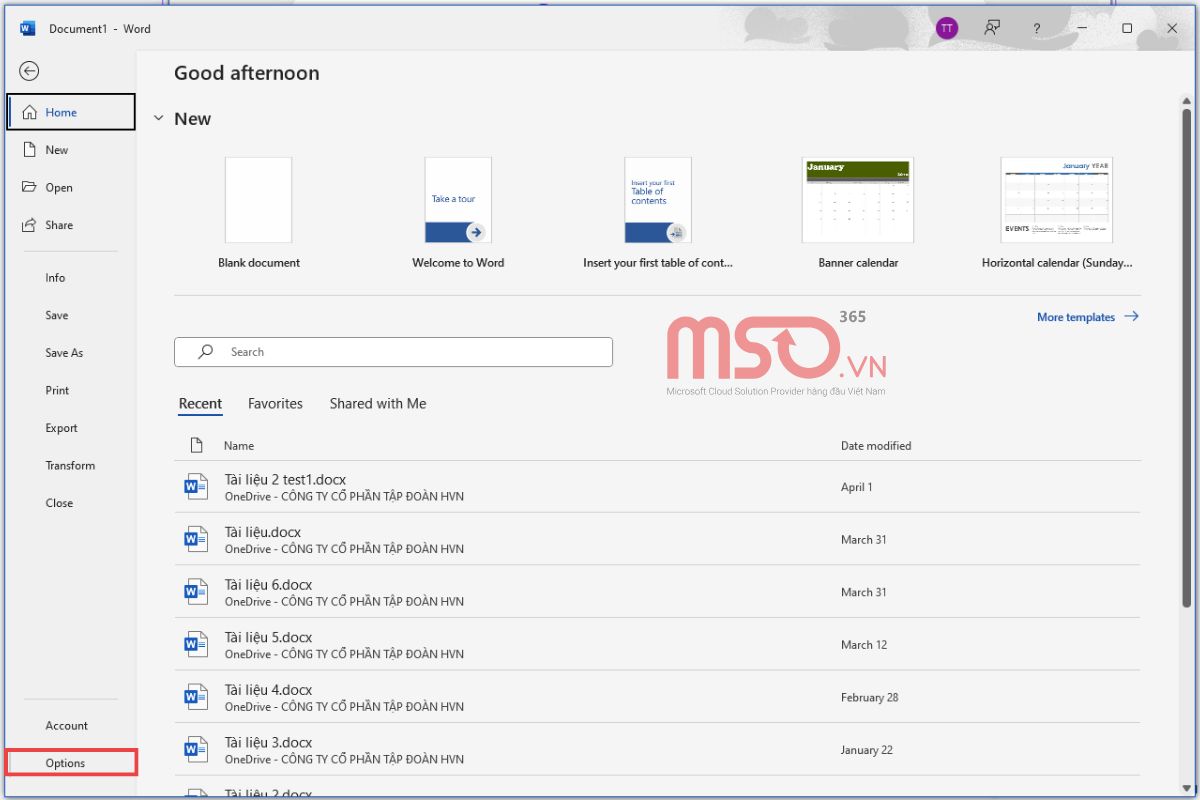Click the January 22 date entry
The width and height of the screenshot is (1200, 800).
click(x=866, y=750)
